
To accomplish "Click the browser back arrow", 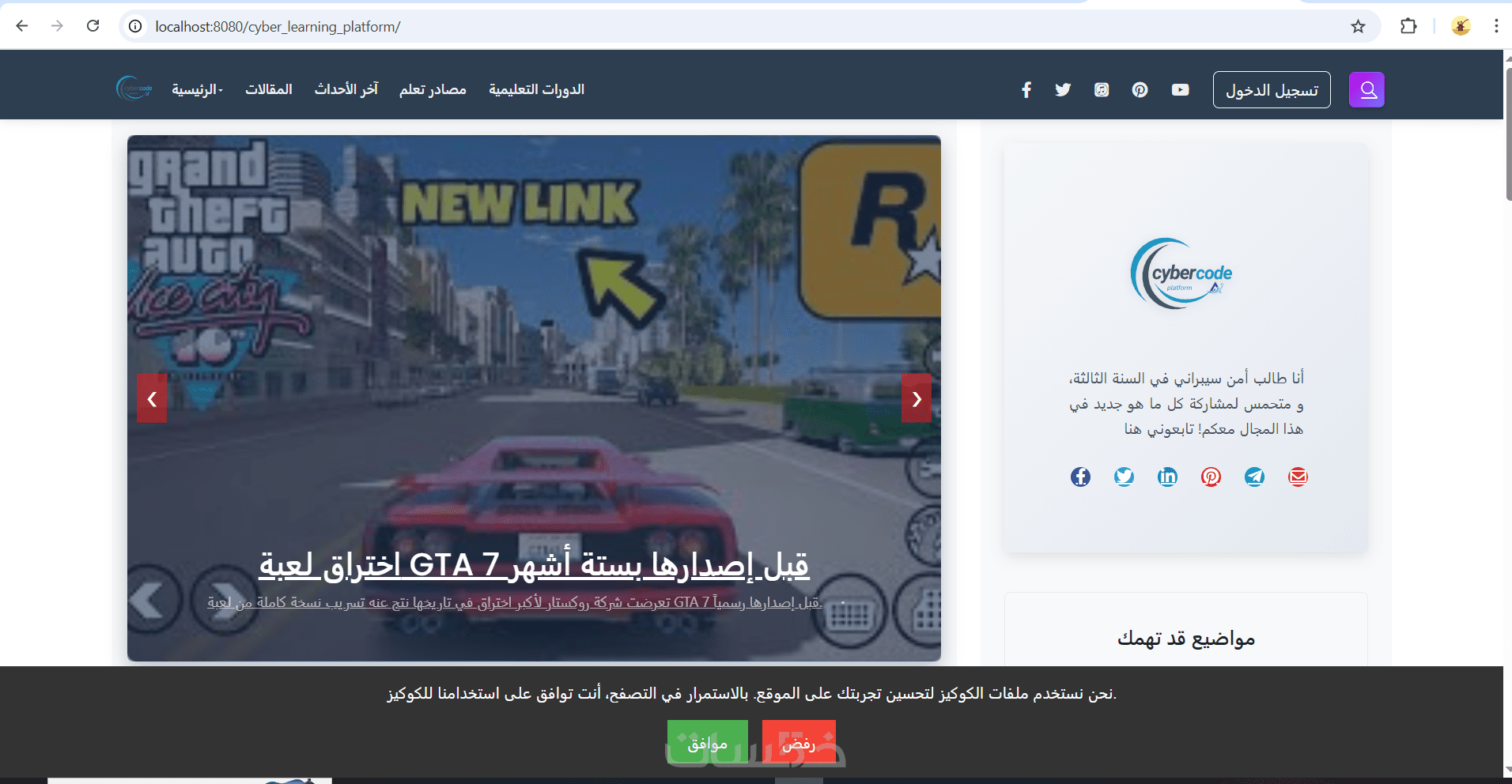I will (x=22, y=26).
